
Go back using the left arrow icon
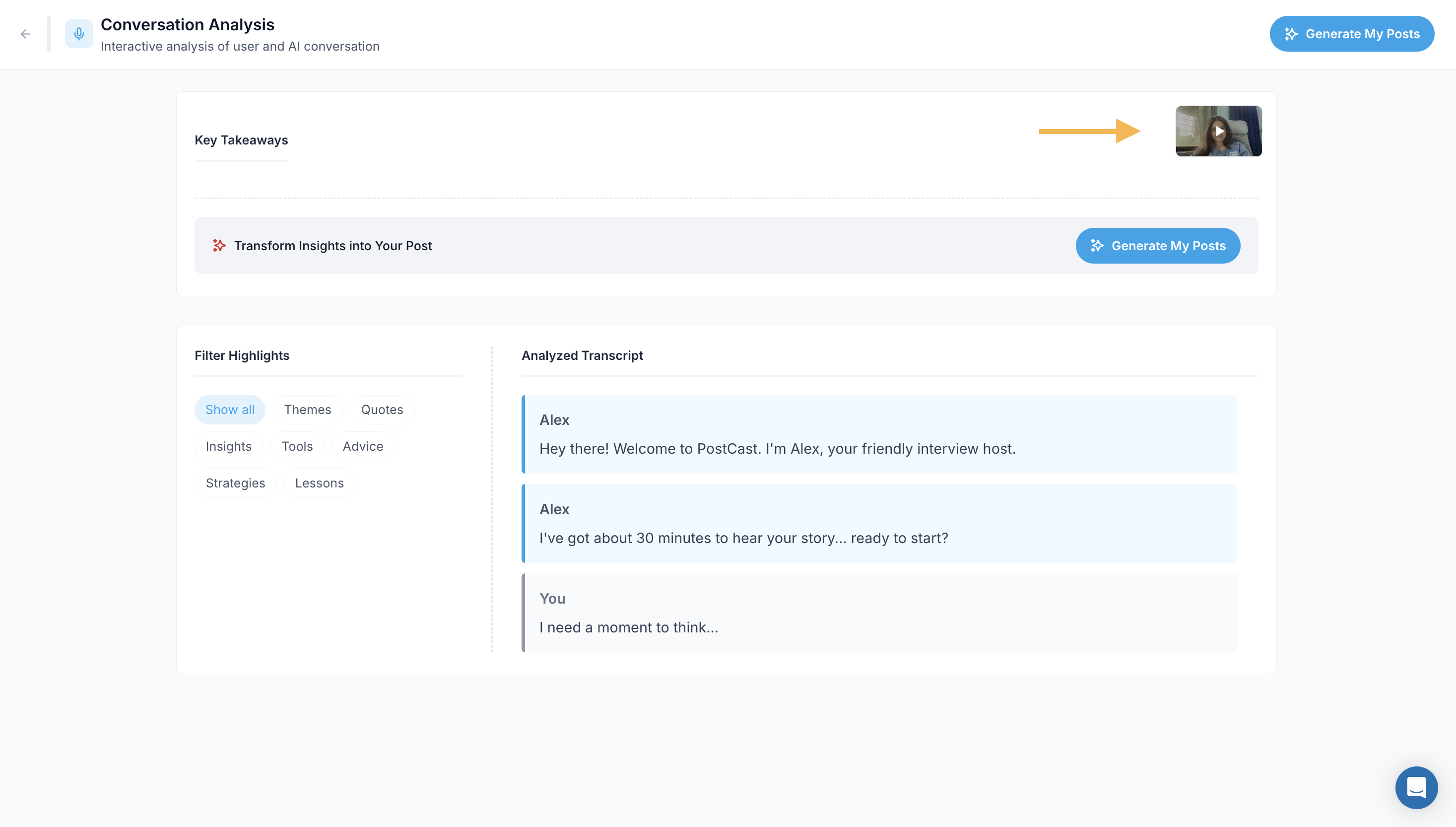pos(25,34)
